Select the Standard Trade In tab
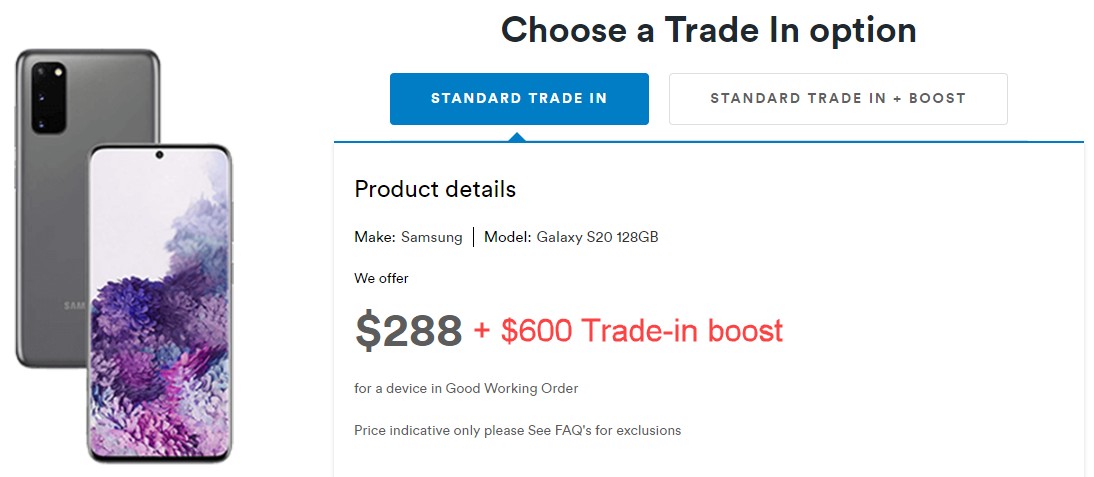The height and width of the screenshot is (477, 1094). [519, 99]
